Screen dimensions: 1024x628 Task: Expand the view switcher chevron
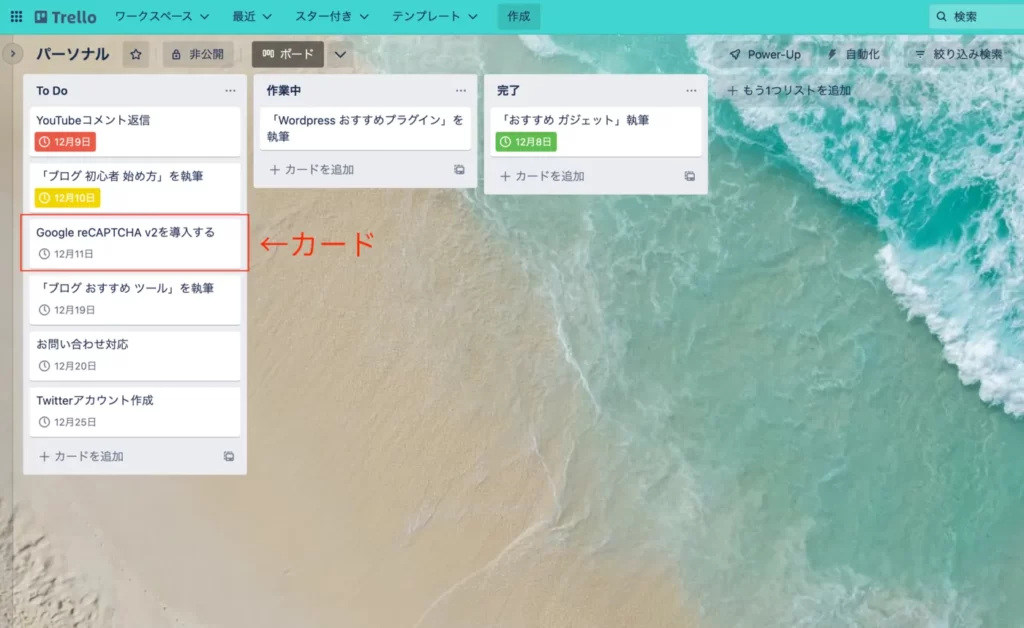coord(340,54)
